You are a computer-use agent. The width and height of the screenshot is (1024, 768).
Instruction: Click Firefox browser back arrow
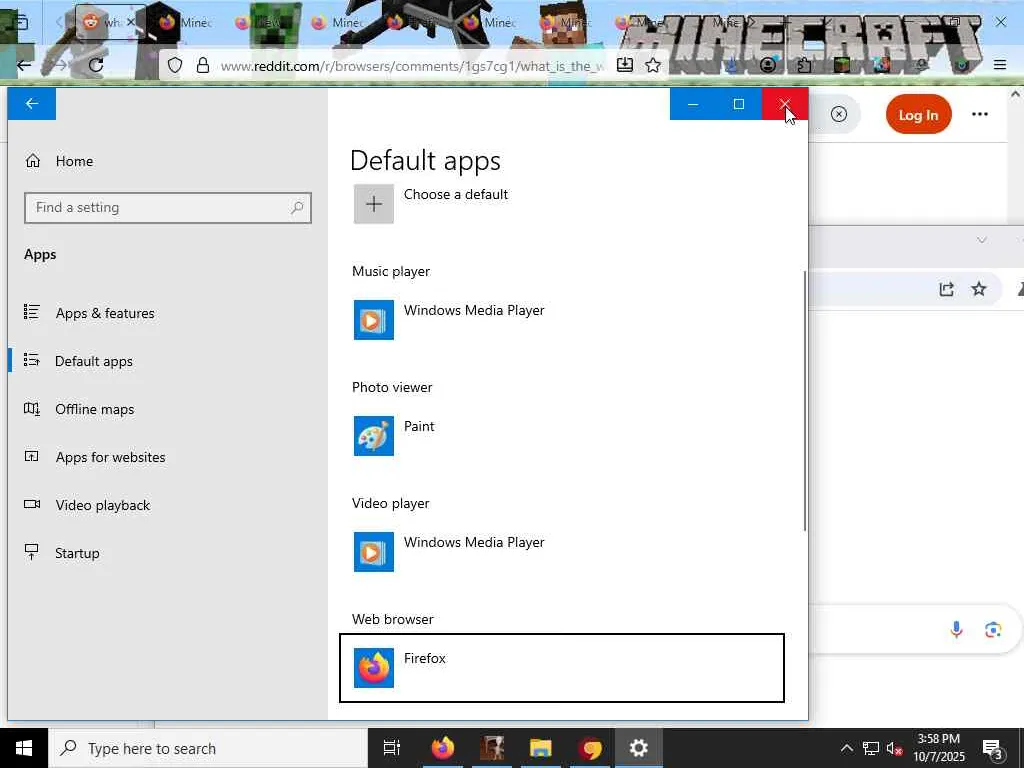tap(24, 65)
